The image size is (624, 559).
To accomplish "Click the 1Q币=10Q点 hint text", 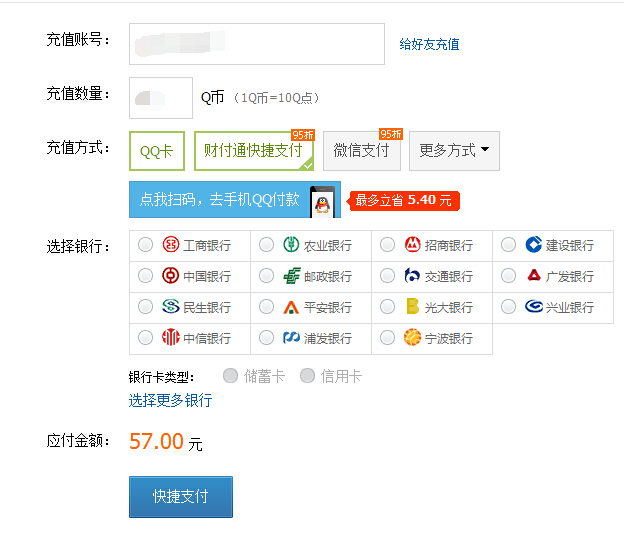I will (x=276, y=97).
